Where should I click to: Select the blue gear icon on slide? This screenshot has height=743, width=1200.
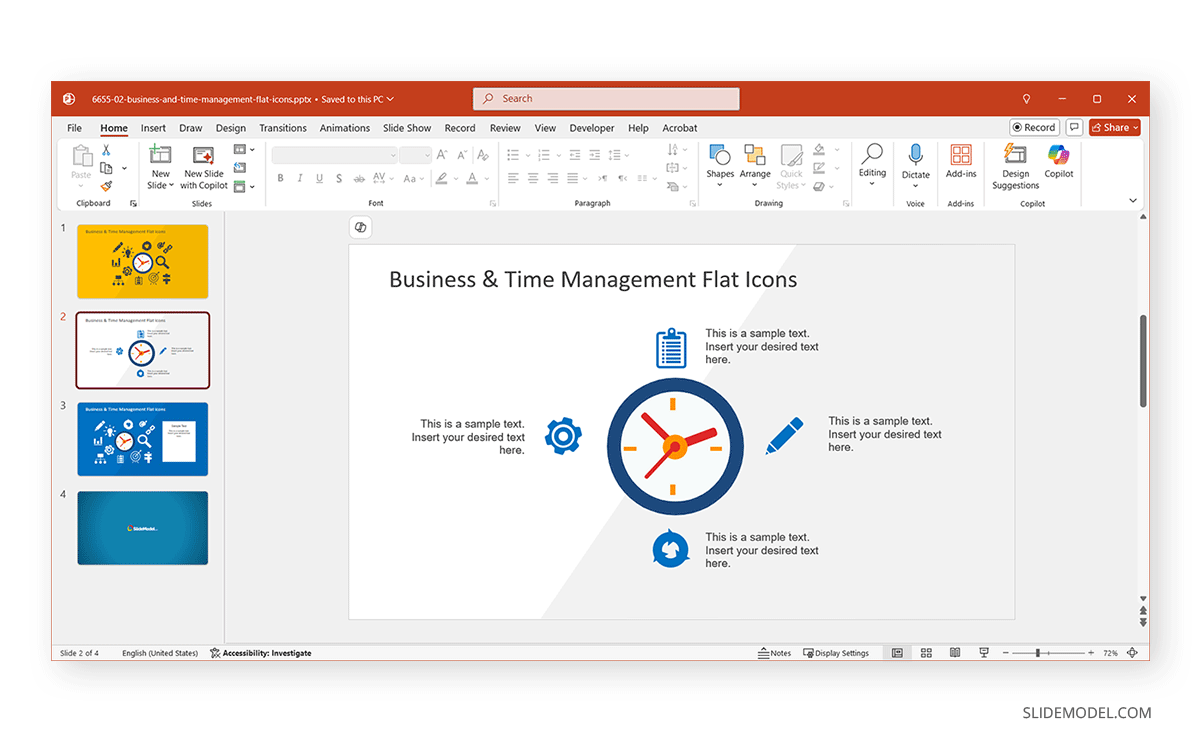point(563,437)
